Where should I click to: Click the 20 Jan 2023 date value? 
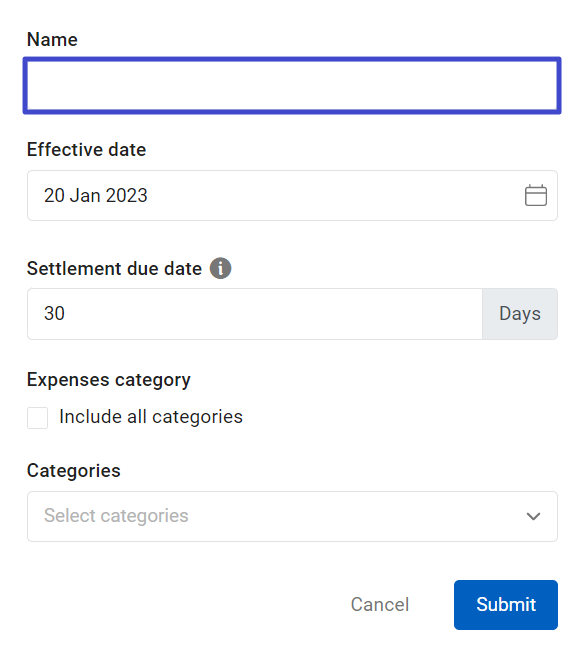tap(96, 196)
